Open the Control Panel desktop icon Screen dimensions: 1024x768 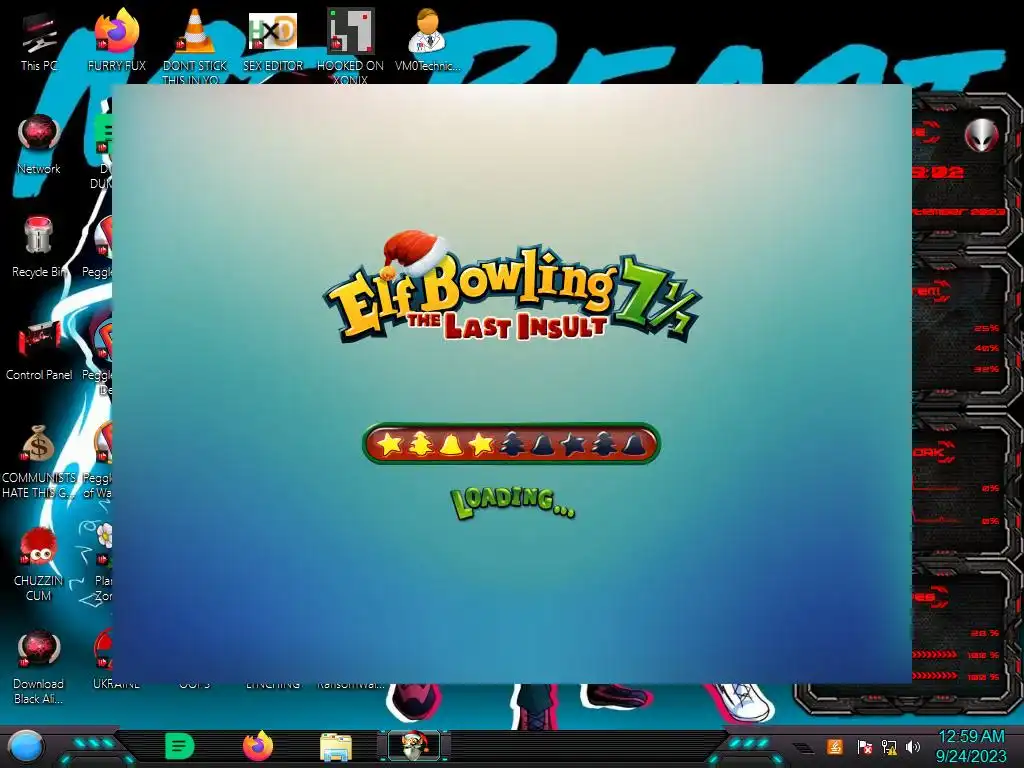pyautogui.click(x=39, y=351)
